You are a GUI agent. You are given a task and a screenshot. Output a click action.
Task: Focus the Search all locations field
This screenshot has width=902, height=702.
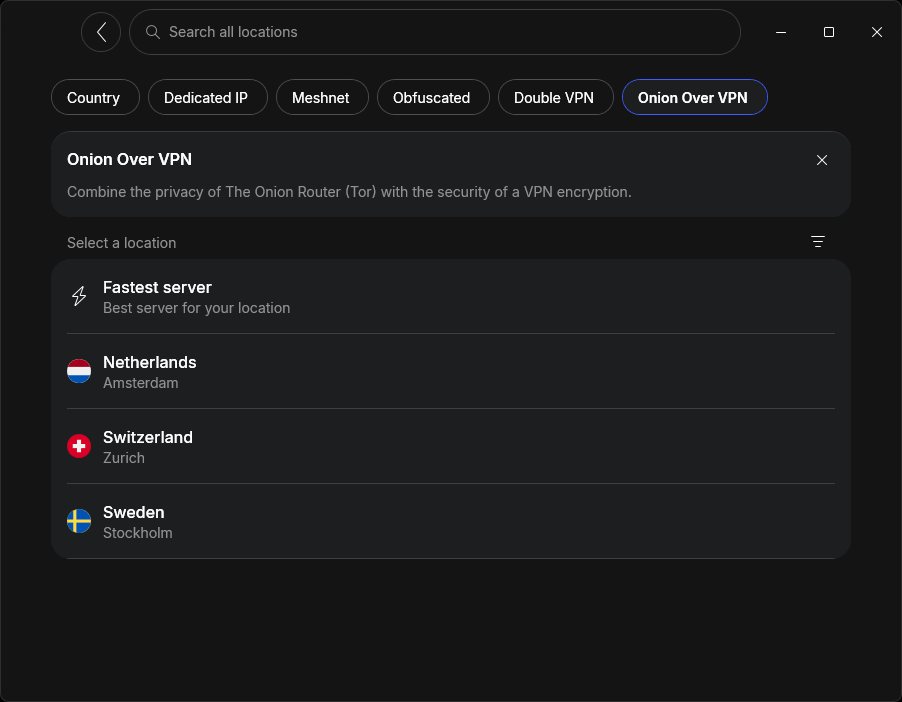click(x=434, y=32)
